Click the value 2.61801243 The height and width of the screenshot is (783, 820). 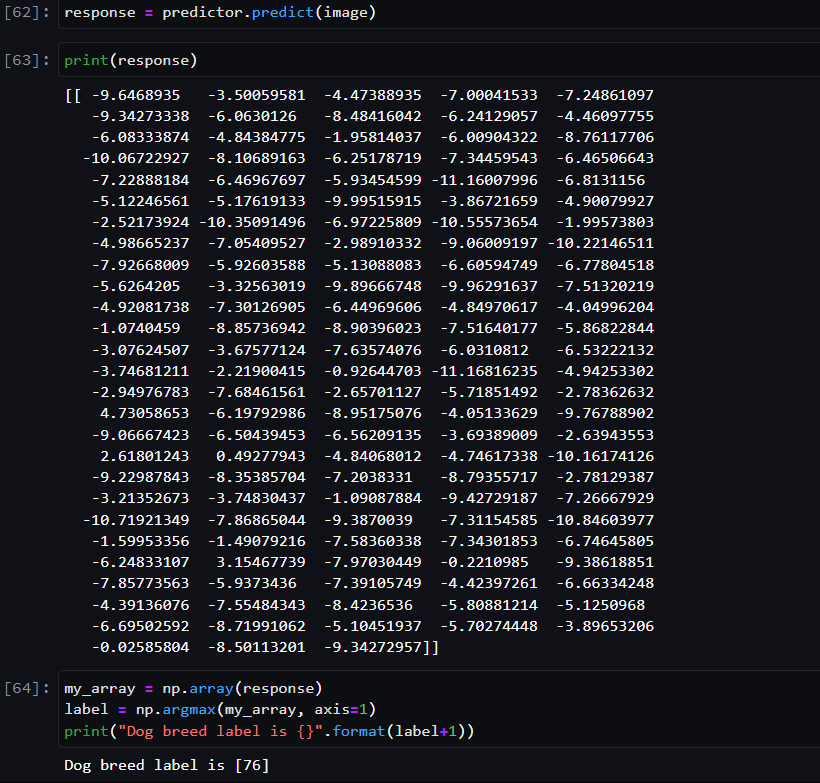pyautogui.click(x=144, y=456)
